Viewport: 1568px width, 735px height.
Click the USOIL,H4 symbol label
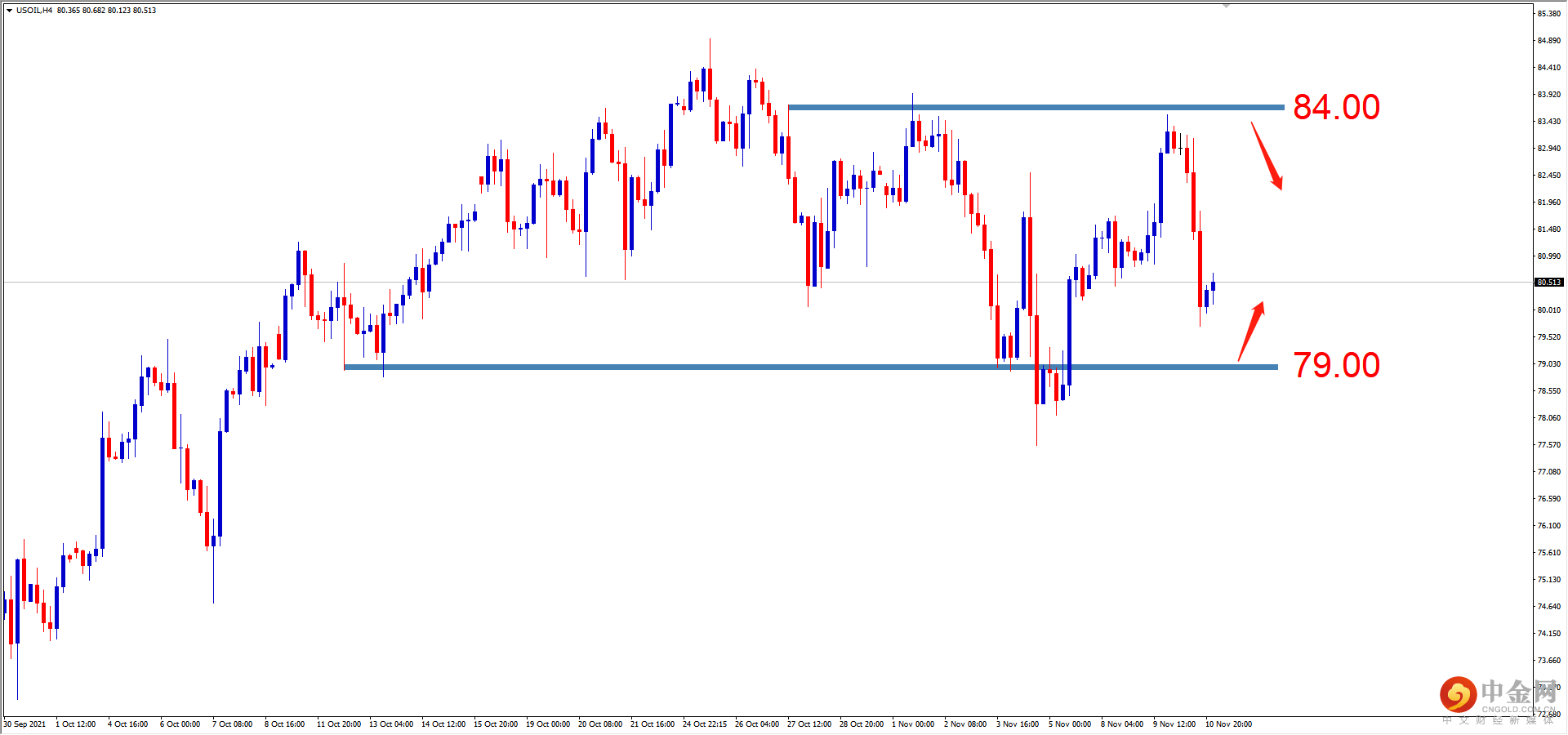click(33, 11)
